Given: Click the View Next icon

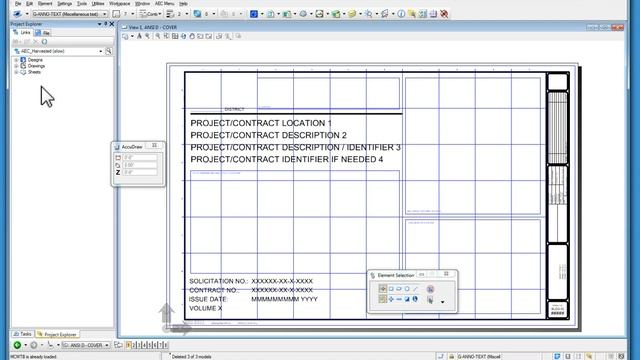Looking at the screenshot, I should 209,36.
